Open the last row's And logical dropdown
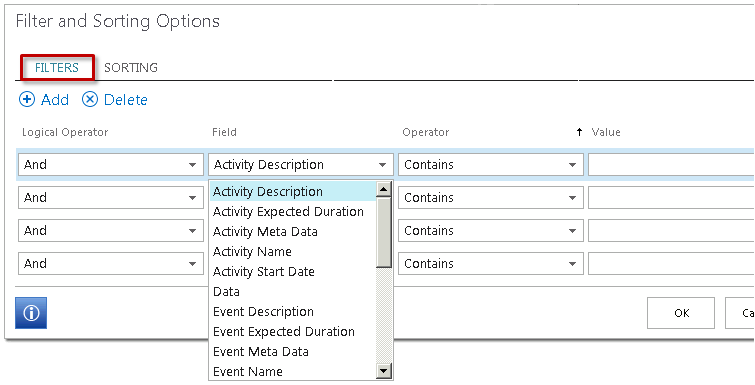755x385 pixels. coord(111,264)
